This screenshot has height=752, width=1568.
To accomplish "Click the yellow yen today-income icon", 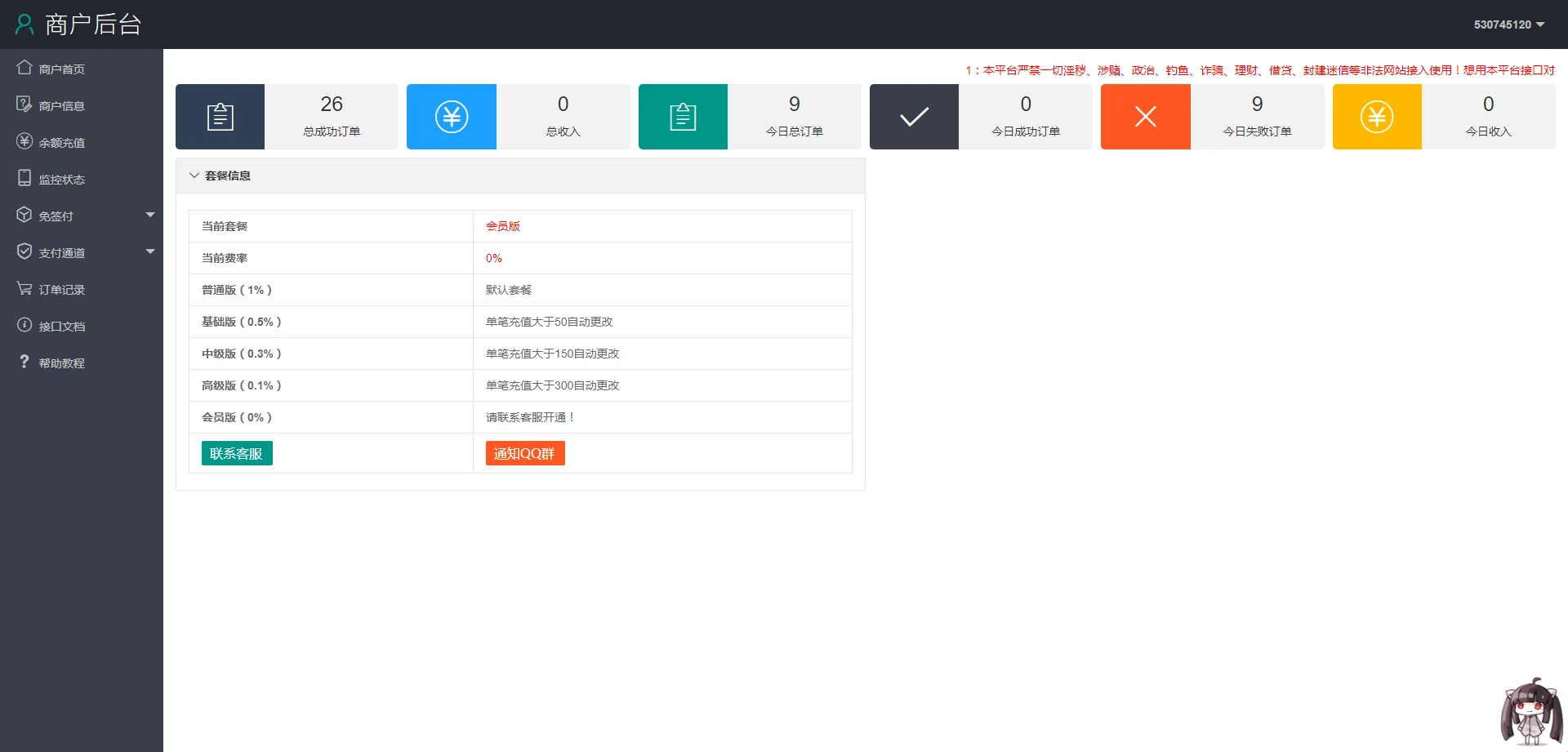I will 1377,116.
